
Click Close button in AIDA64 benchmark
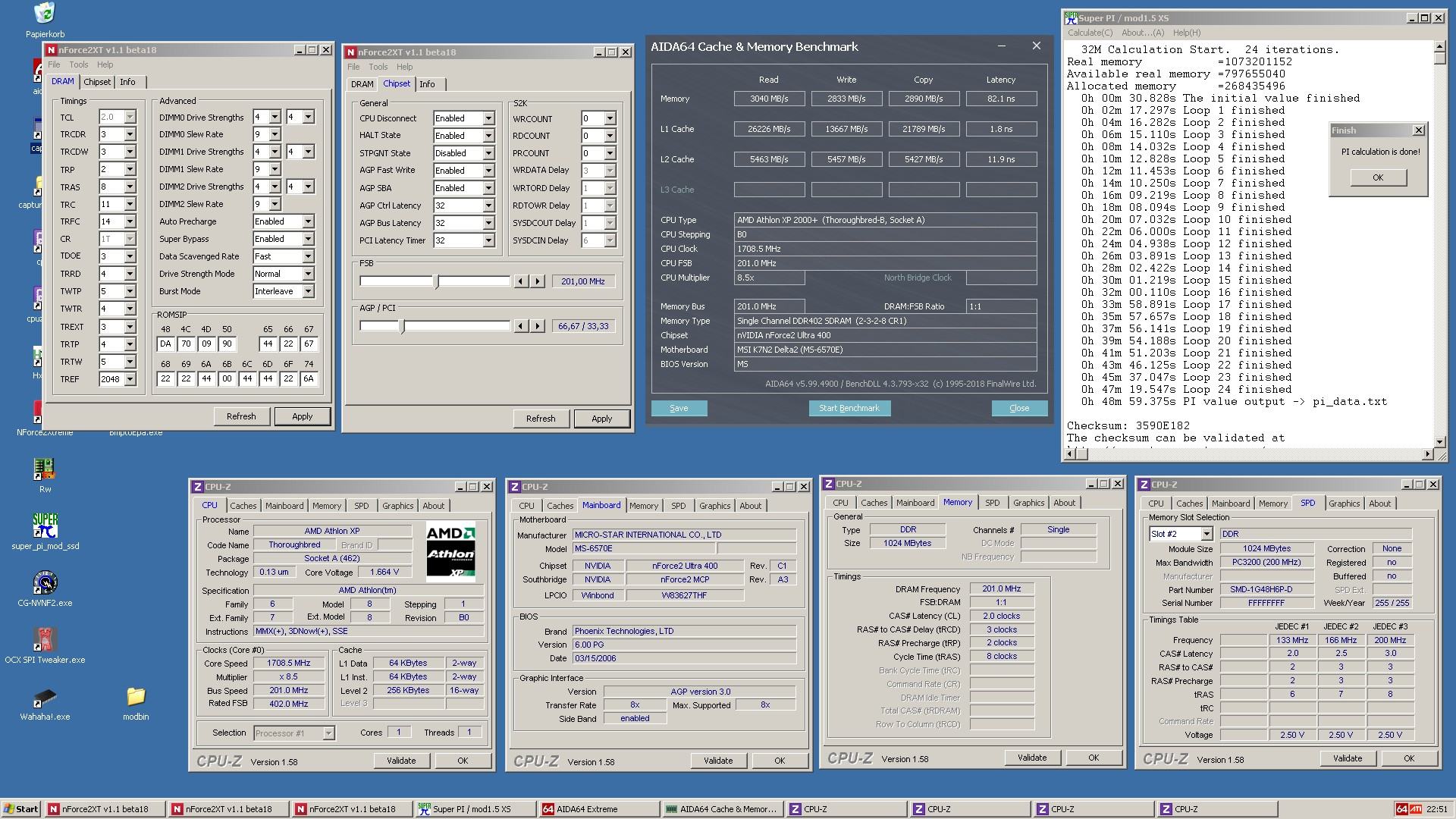(1019, 408)
